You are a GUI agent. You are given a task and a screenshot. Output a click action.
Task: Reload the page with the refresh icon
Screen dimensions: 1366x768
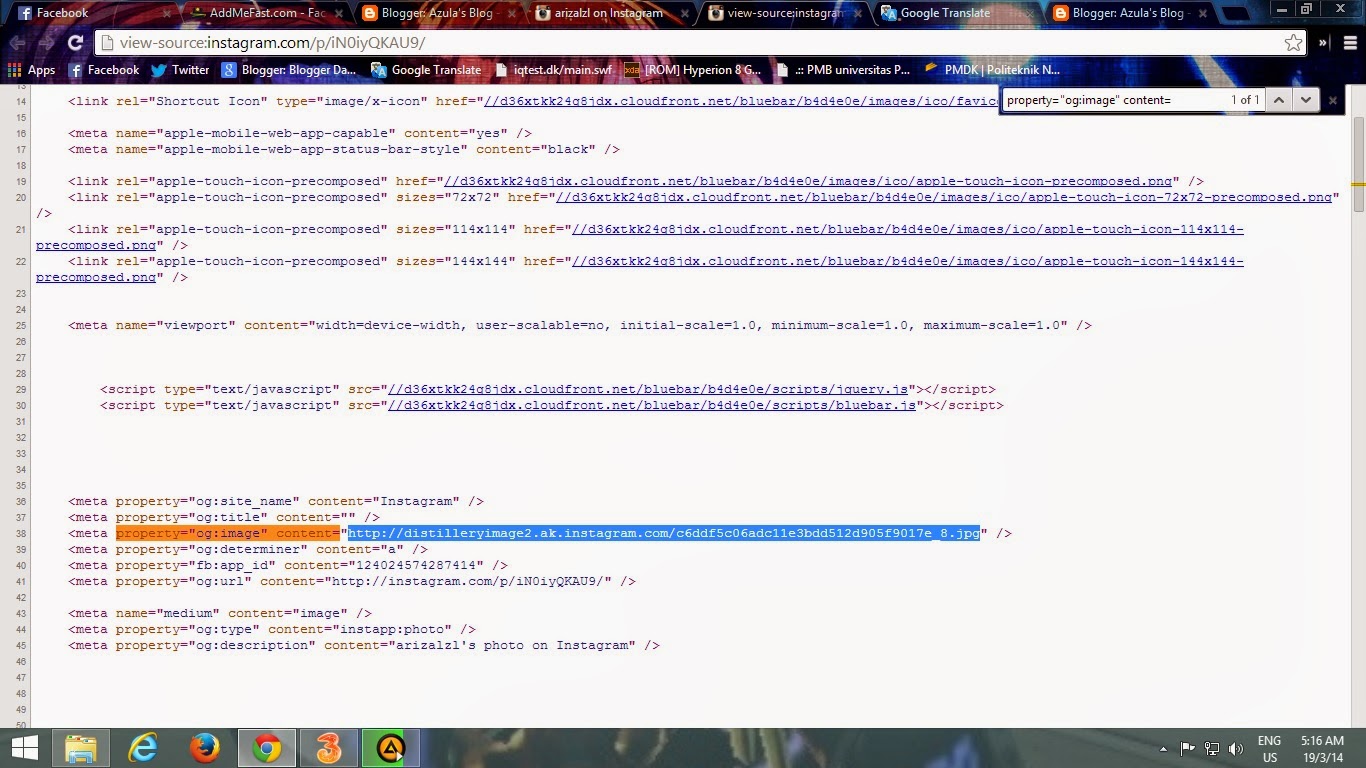[75, 43]
